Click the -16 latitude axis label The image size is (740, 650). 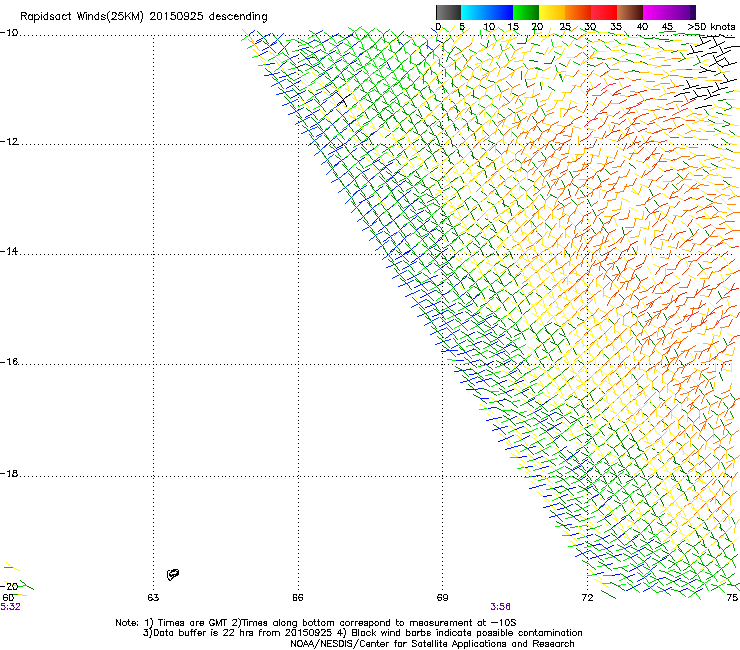pos(9,362)
